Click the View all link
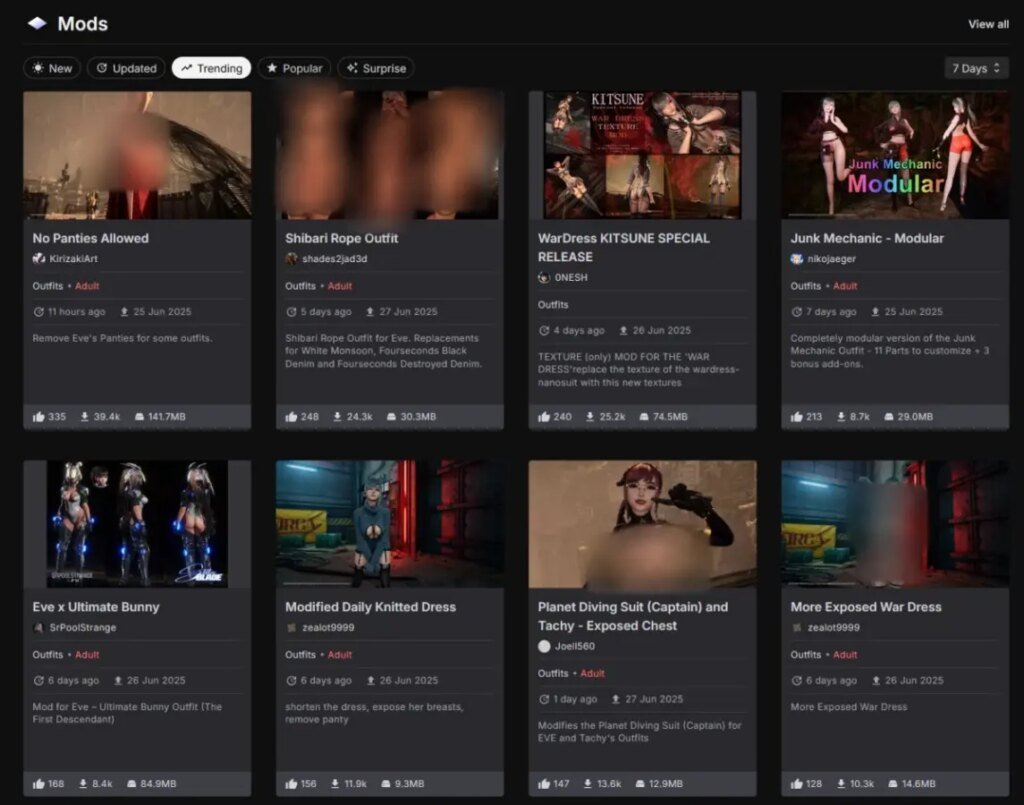1024x805 pixels. click(987, 24)
